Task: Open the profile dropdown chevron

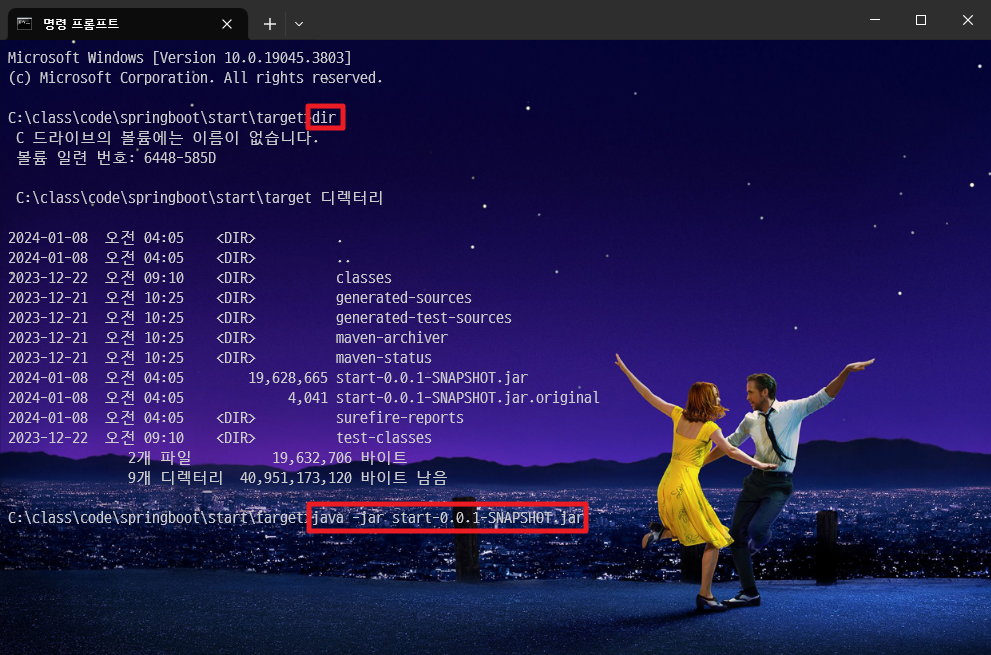Action: click(299, 24)
